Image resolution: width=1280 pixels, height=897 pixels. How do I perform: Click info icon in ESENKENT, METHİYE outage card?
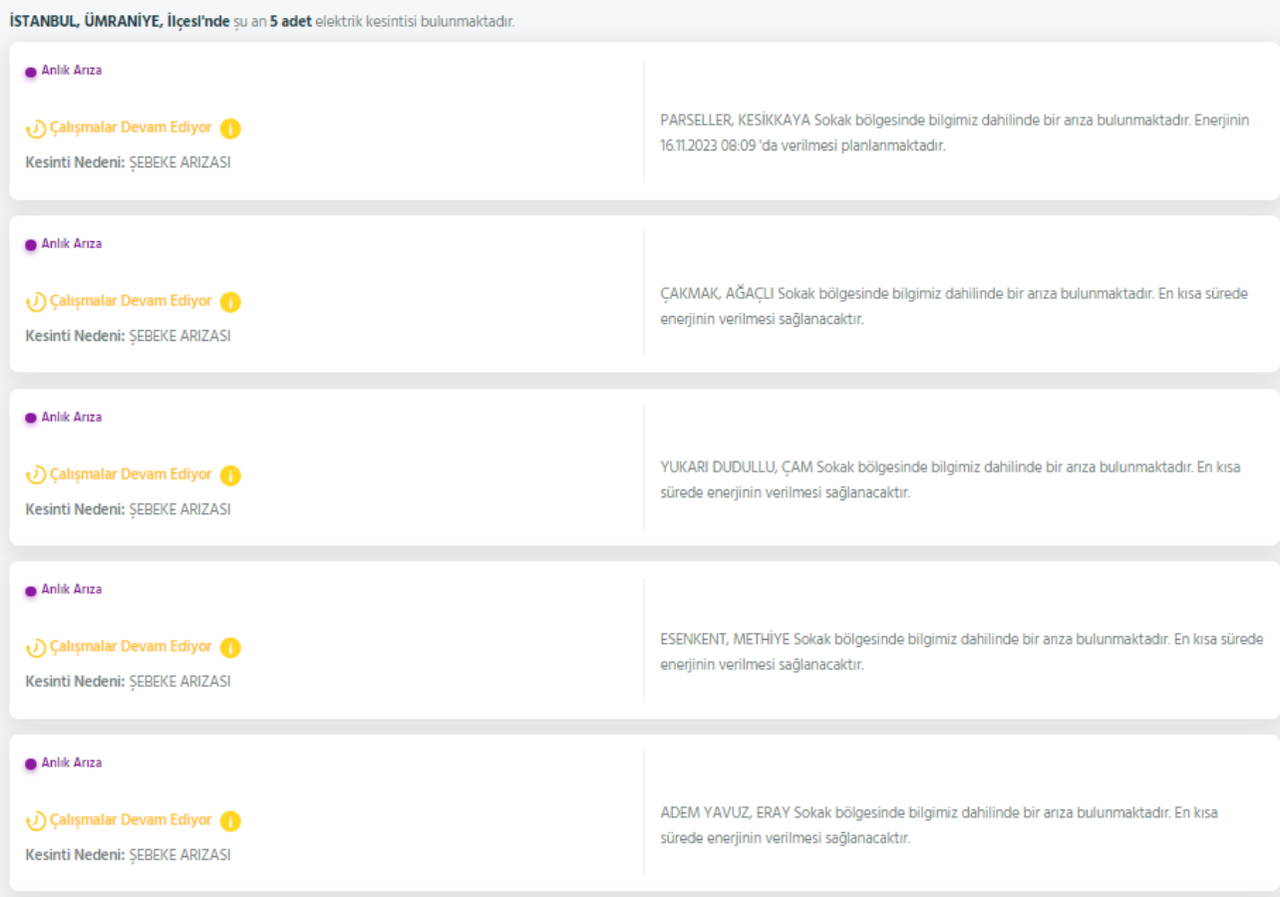tap(230, 648)
